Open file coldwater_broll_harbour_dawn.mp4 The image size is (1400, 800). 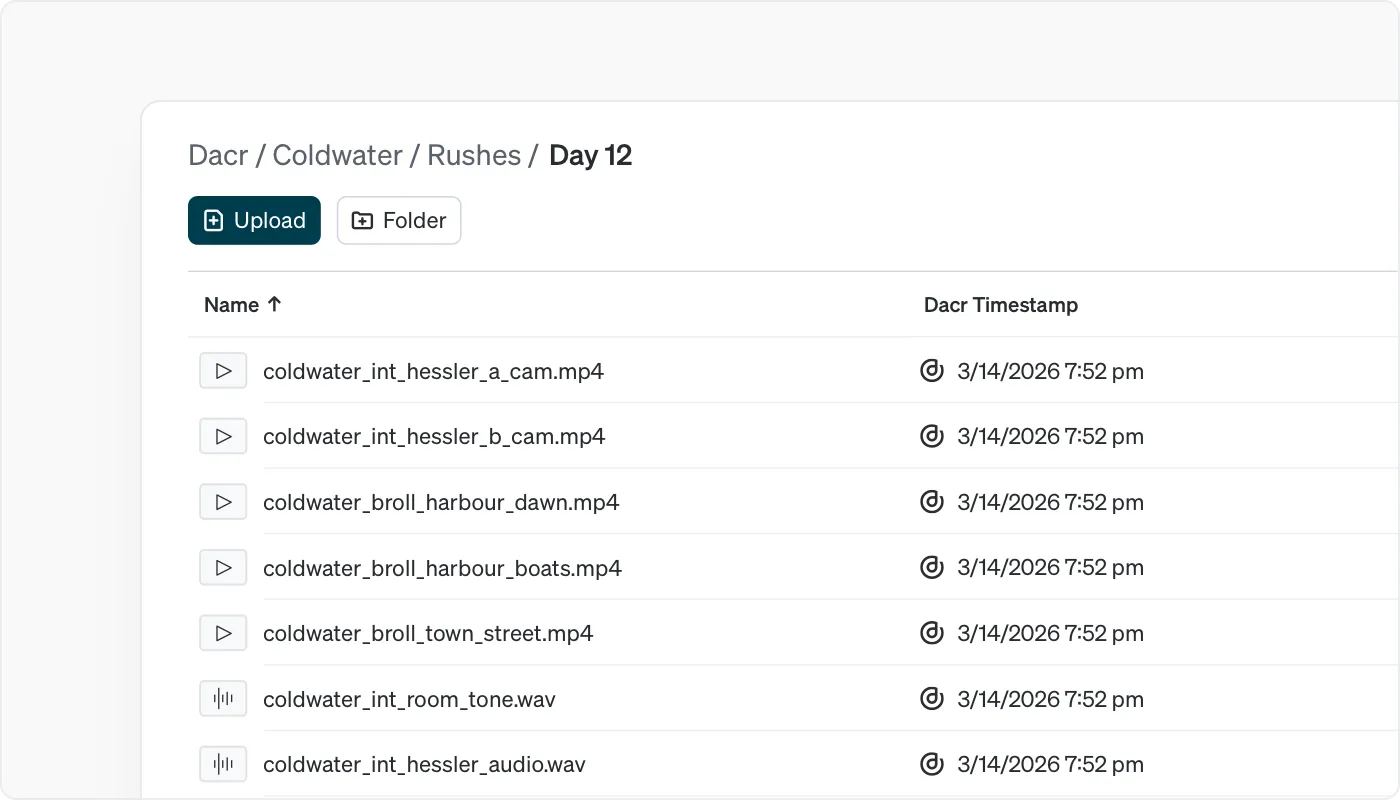[x=441, y=503]
